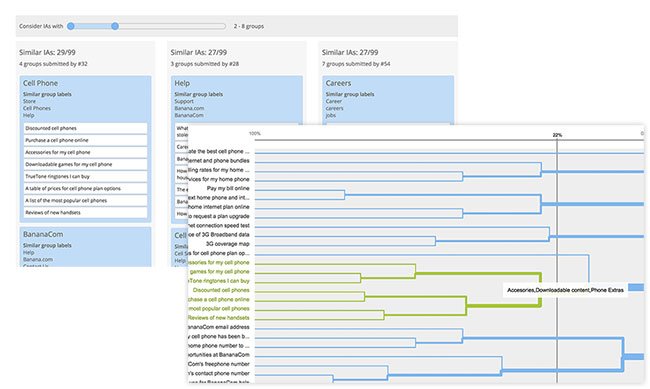The height and width of the screenshot is (389, 650).
Task: Click the 100% label on the dendrogram axis
Action: click(255, 134)
